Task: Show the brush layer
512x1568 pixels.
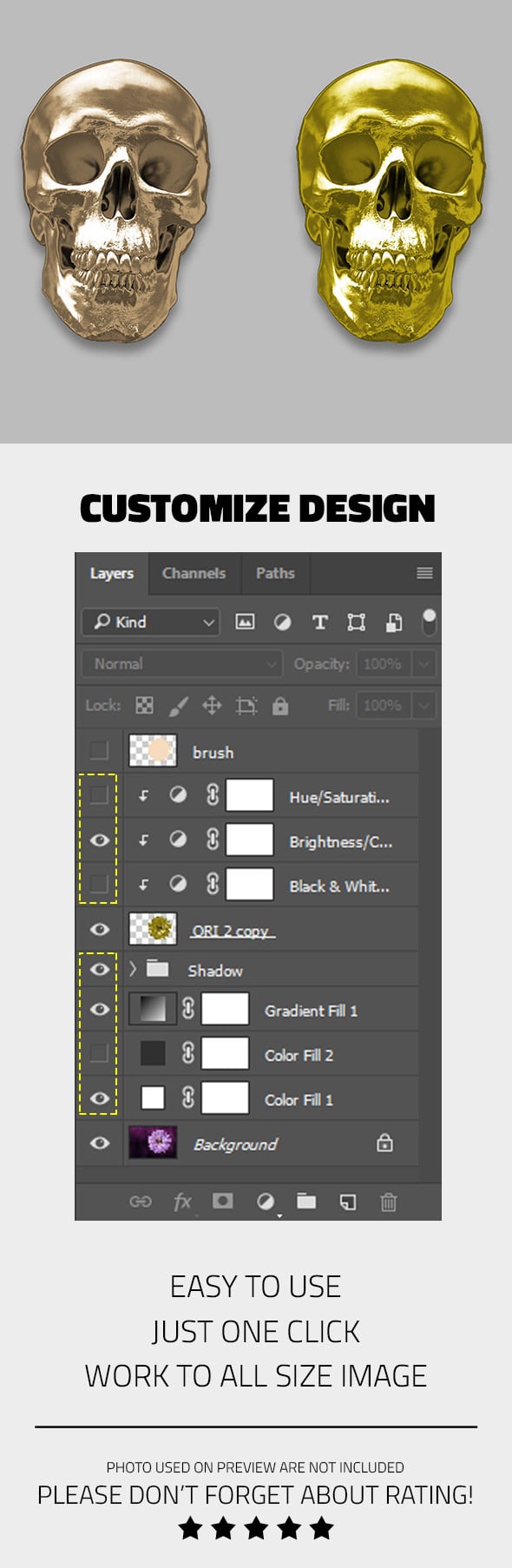Action: point(99,750)
